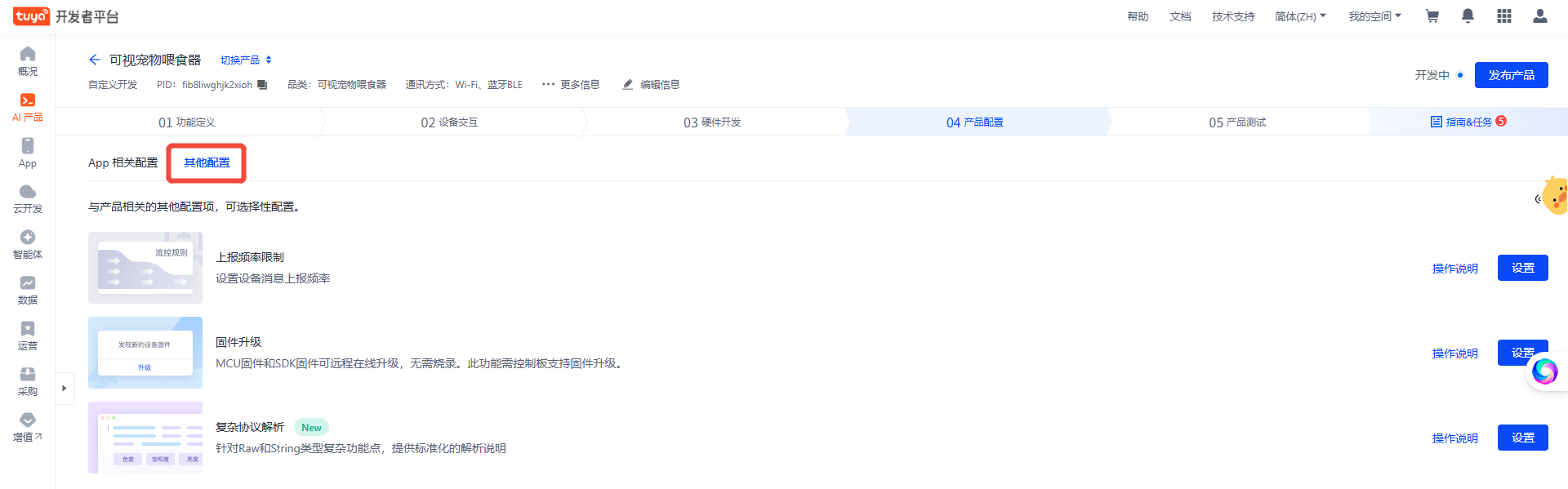Screen dimensions: 1568x489
Task: Click the product name 可视宠物喂食器
Action: tap(155, 60)
